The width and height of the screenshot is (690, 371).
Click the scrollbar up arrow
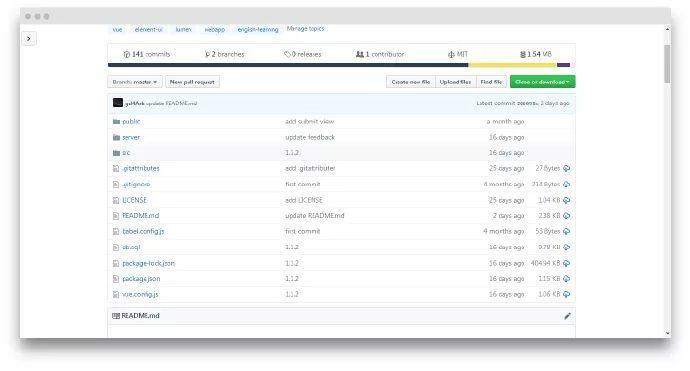pos(668,29)
